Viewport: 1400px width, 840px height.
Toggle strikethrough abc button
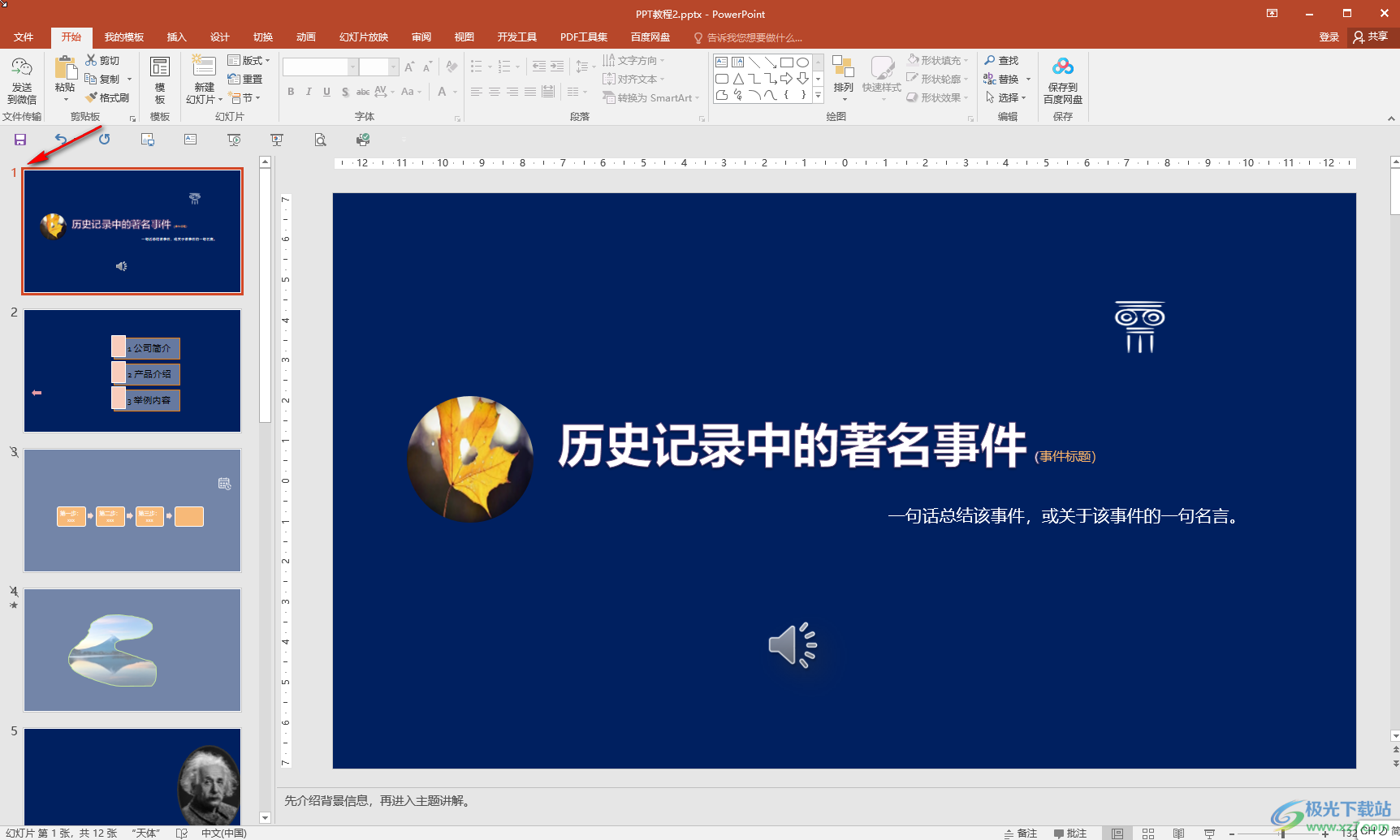pyautogui.click(x=363, y=92)
